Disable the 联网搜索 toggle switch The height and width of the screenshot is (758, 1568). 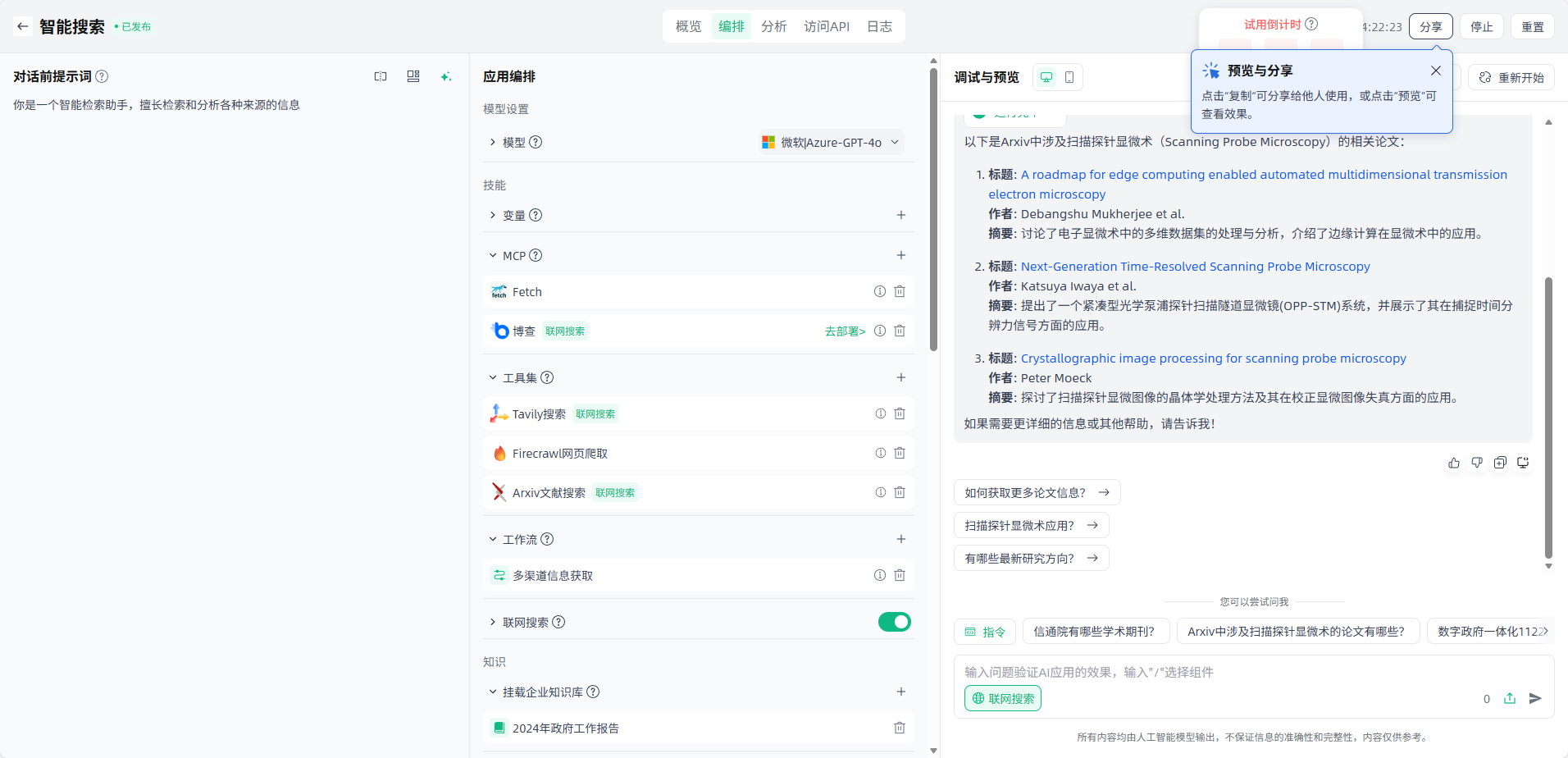pos(894,622)
